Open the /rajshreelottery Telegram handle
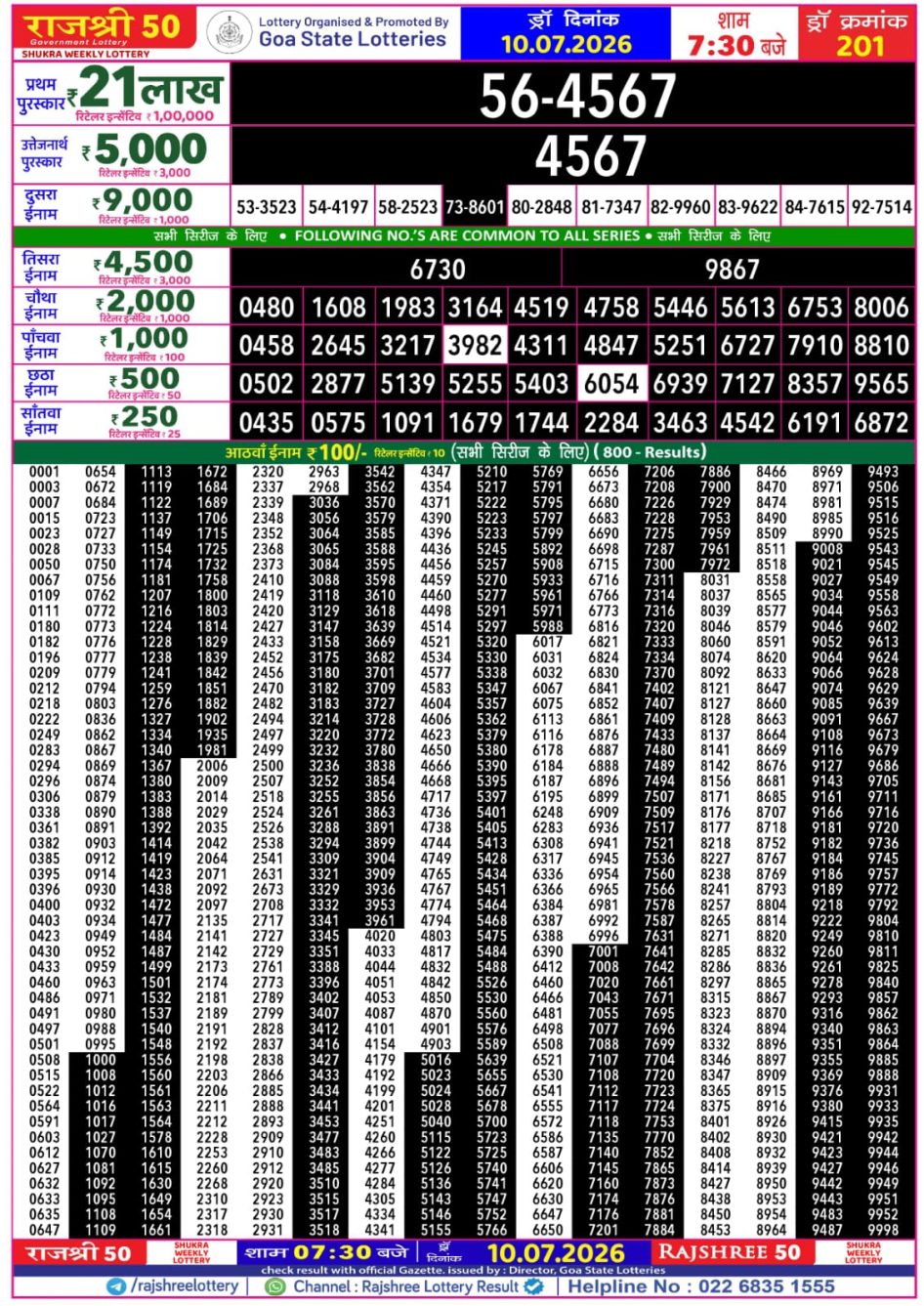 tap(185, 1286)
